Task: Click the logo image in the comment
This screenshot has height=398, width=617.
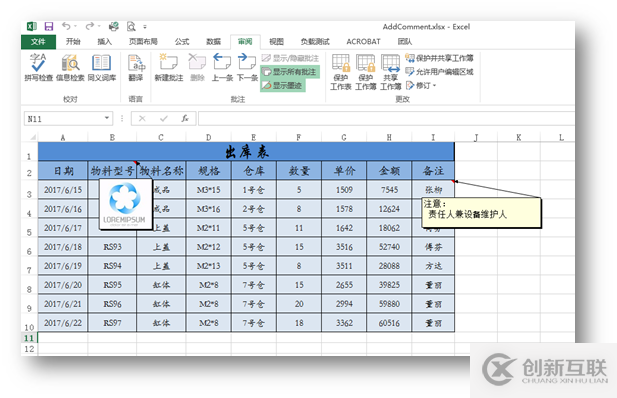Action: click(x=125, y=204)
